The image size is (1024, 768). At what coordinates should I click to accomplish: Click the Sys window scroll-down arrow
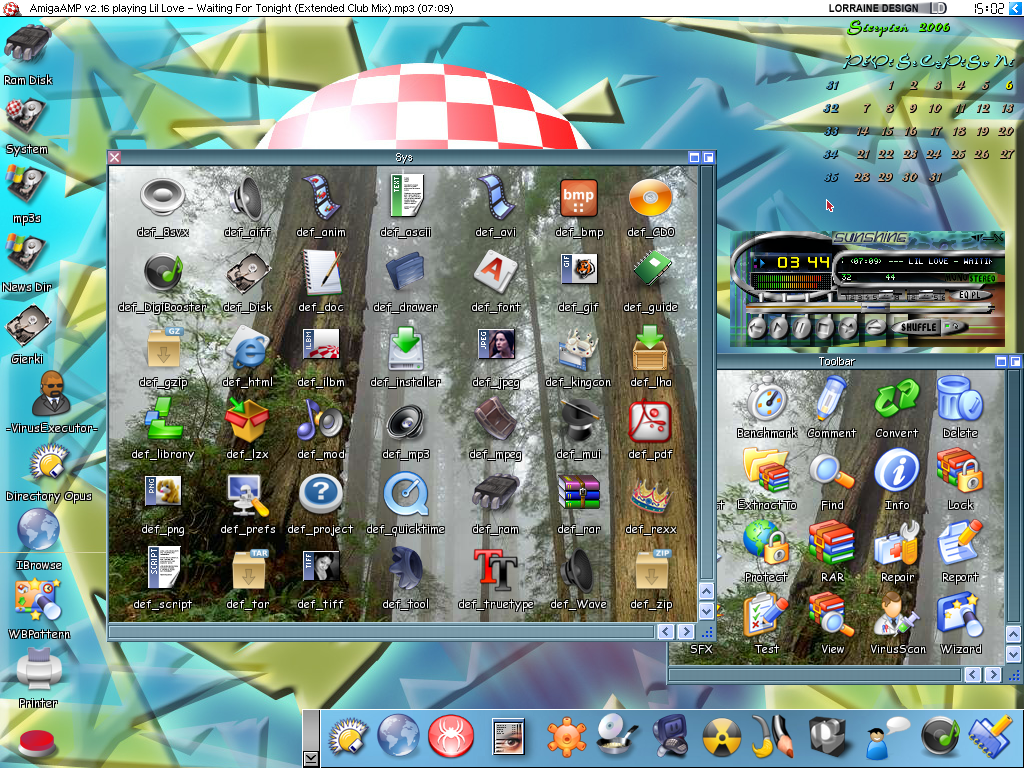click(706, 612)
